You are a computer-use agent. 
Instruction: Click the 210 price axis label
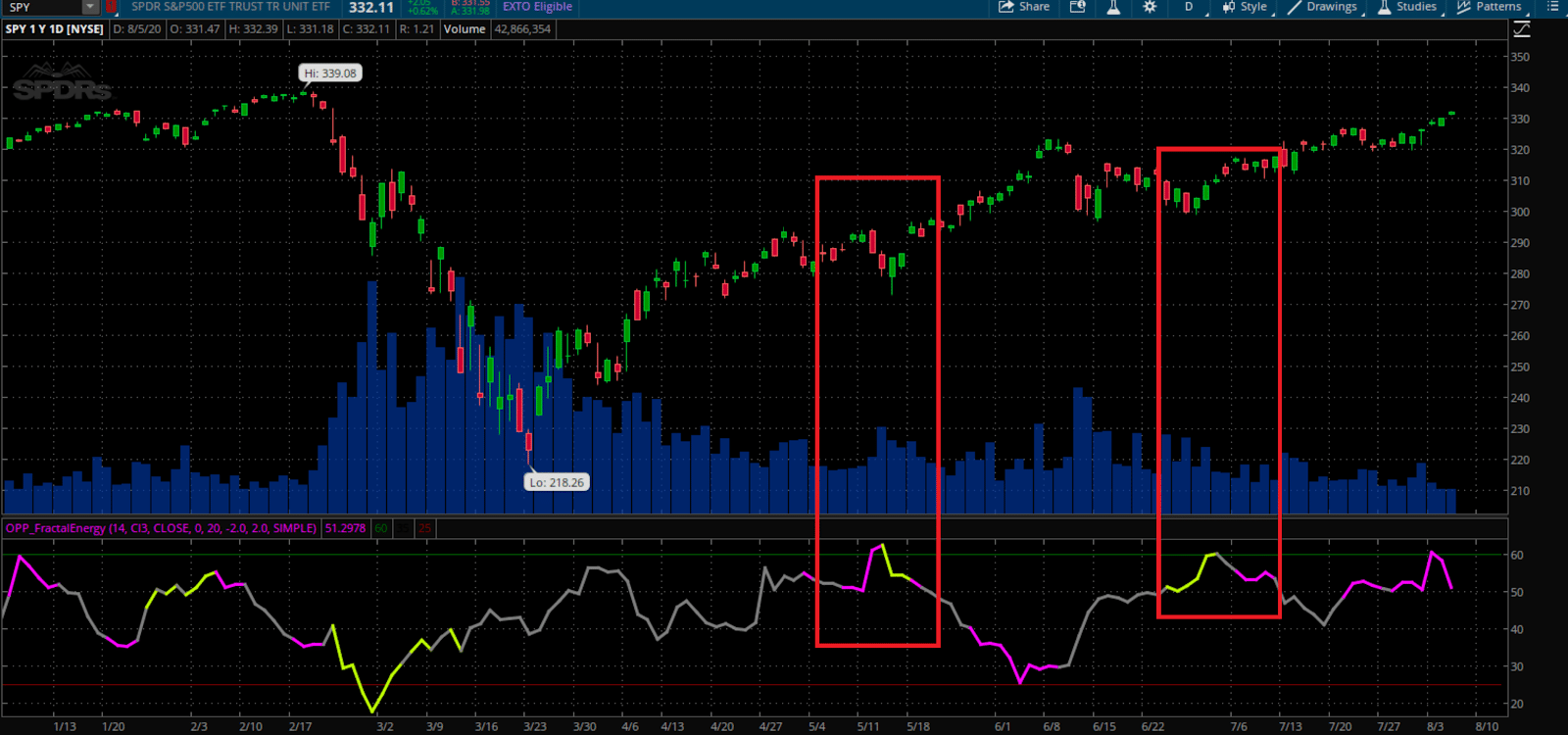[x=1519, y=491]
